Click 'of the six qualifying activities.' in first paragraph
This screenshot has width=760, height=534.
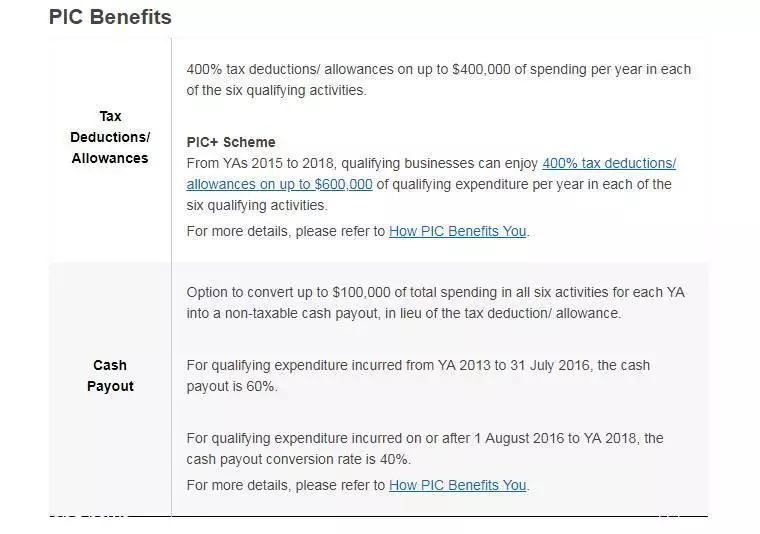[276, 91]
